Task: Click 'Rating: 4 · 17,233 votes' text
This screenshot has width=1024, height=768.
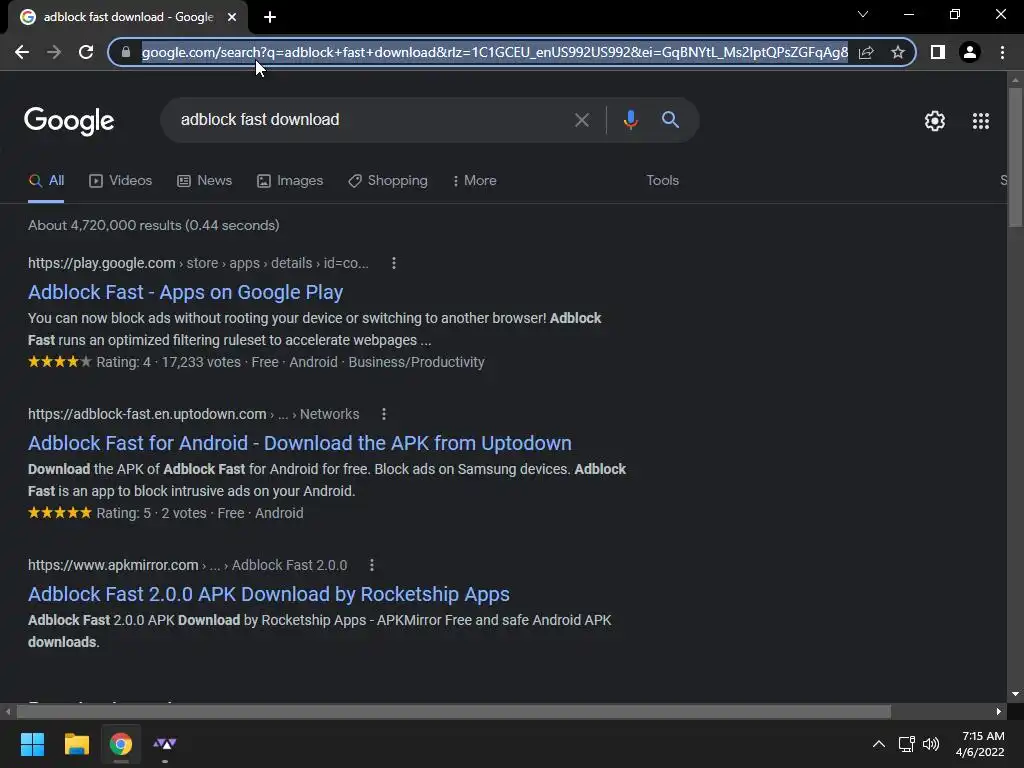Action: [x=168, y=362]
